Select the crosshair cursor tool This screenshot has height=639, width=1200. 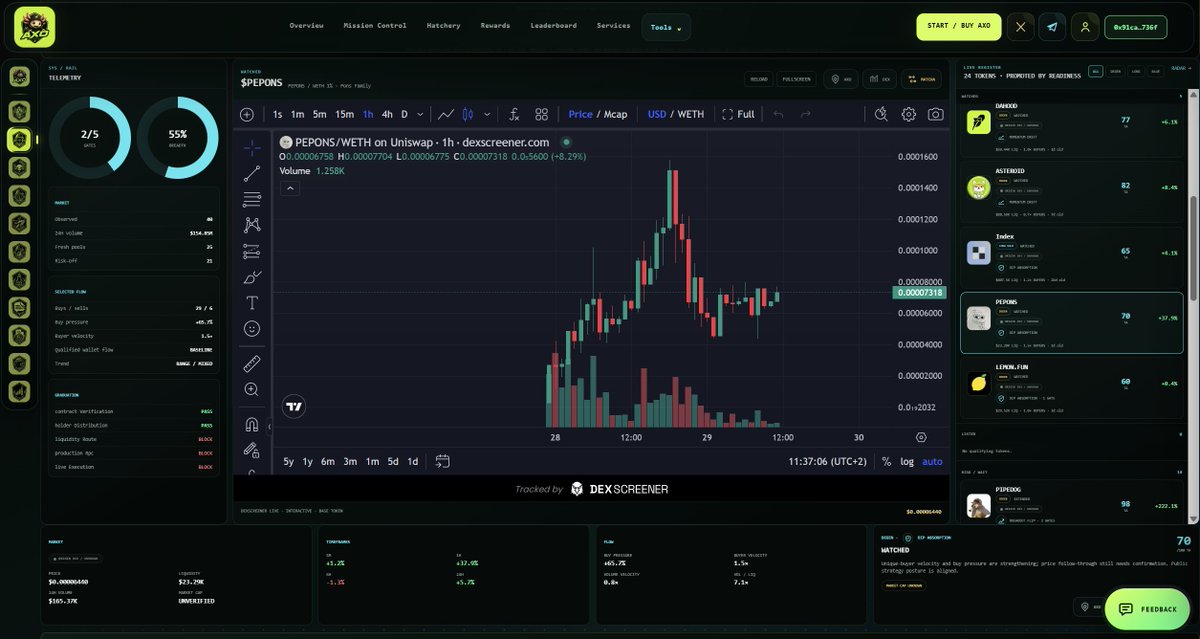click(251, 147)
